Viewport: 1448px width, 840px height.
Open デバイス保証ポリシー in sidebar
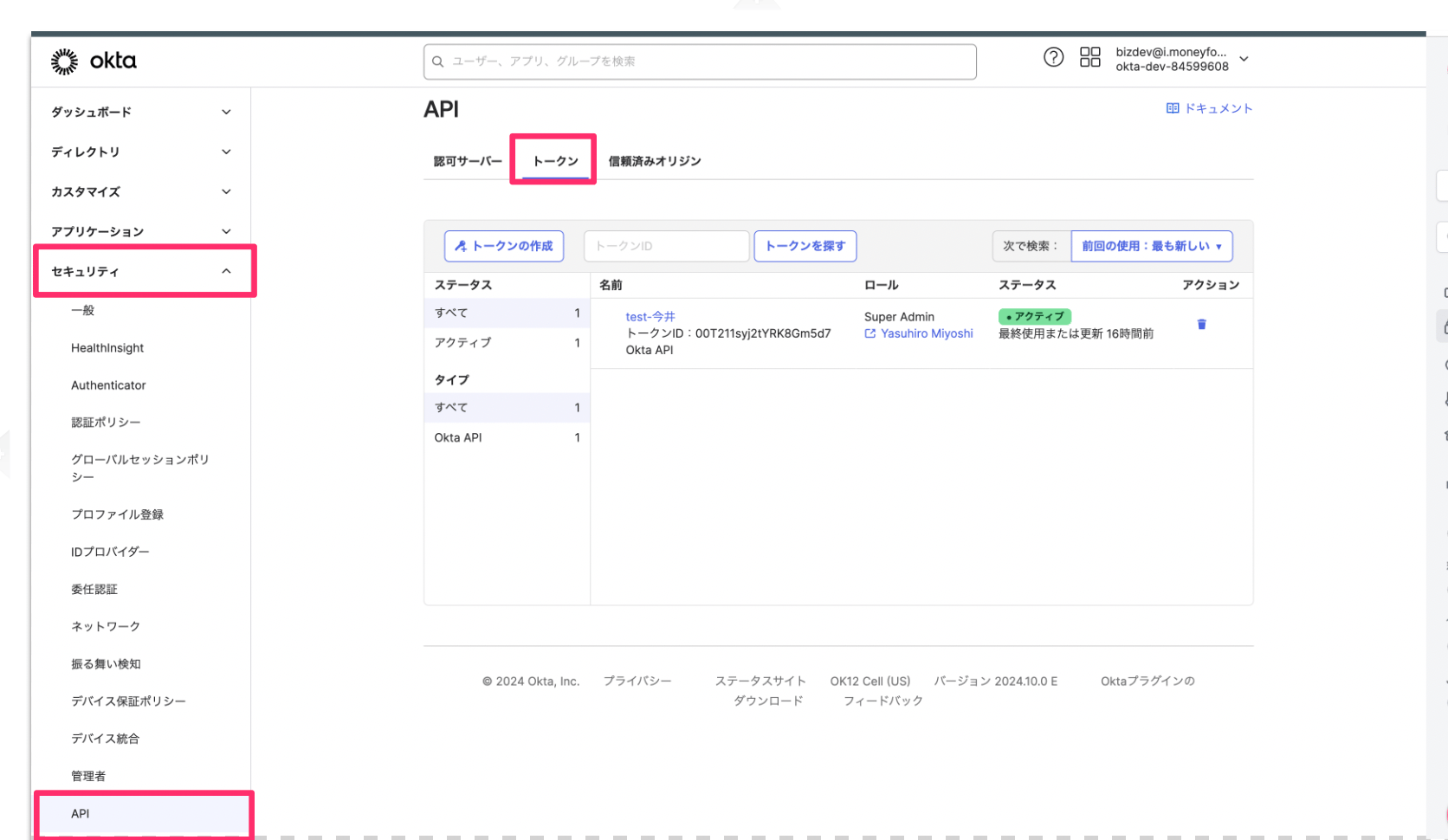(x=128, y=701)
